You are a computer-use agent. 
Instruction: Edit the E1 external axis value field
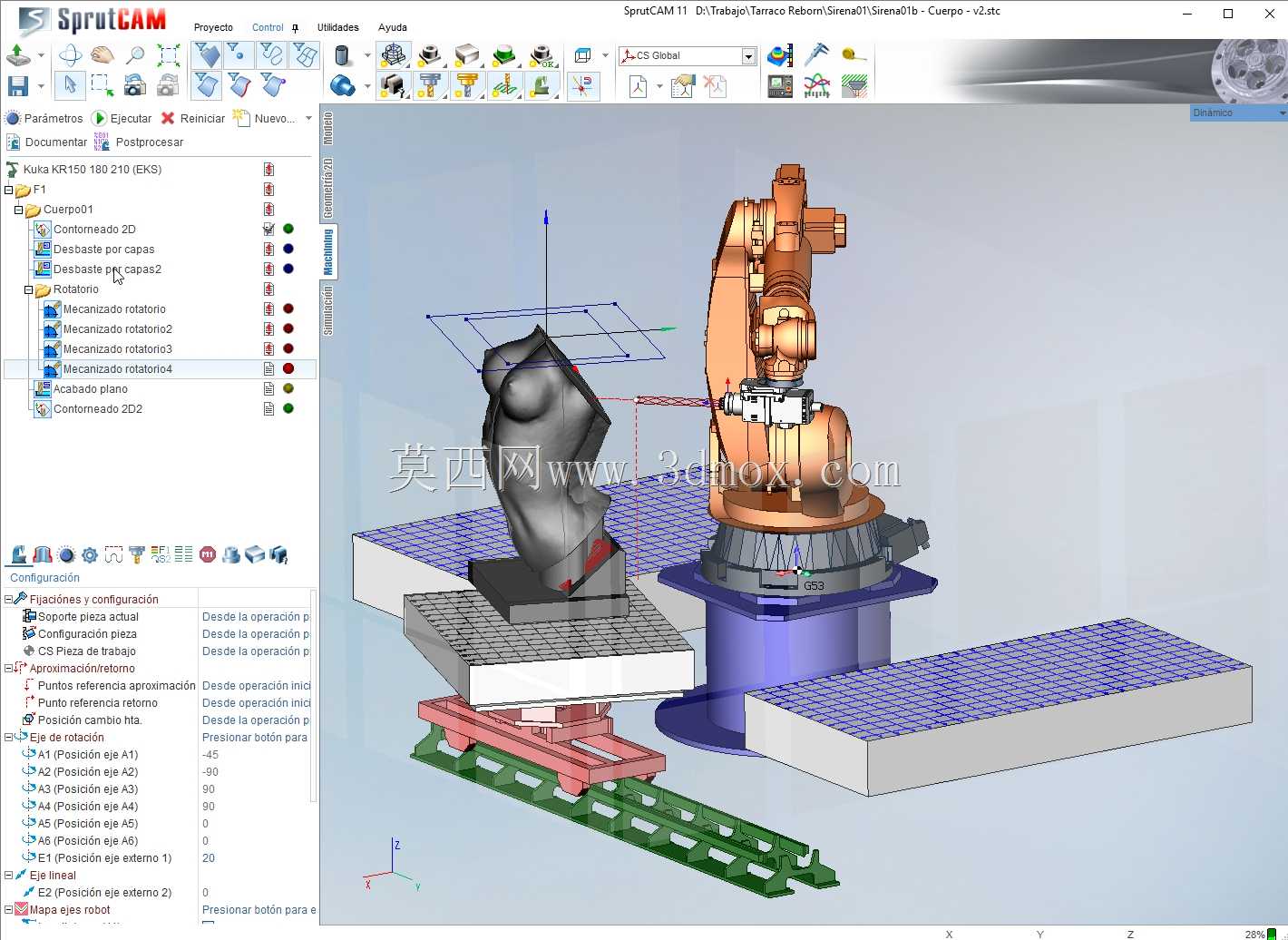(257, 858)
